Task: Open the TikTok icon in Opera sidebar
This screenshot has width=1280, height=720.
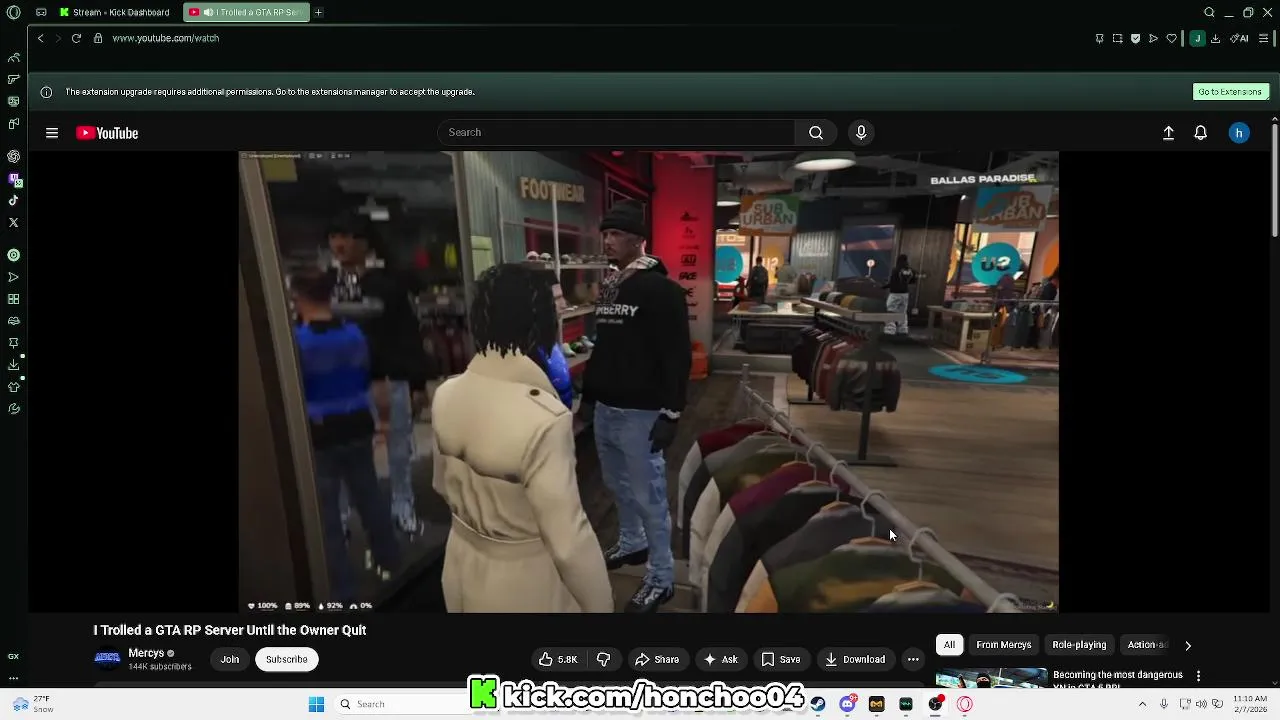Action: click(x=14, y=201)
